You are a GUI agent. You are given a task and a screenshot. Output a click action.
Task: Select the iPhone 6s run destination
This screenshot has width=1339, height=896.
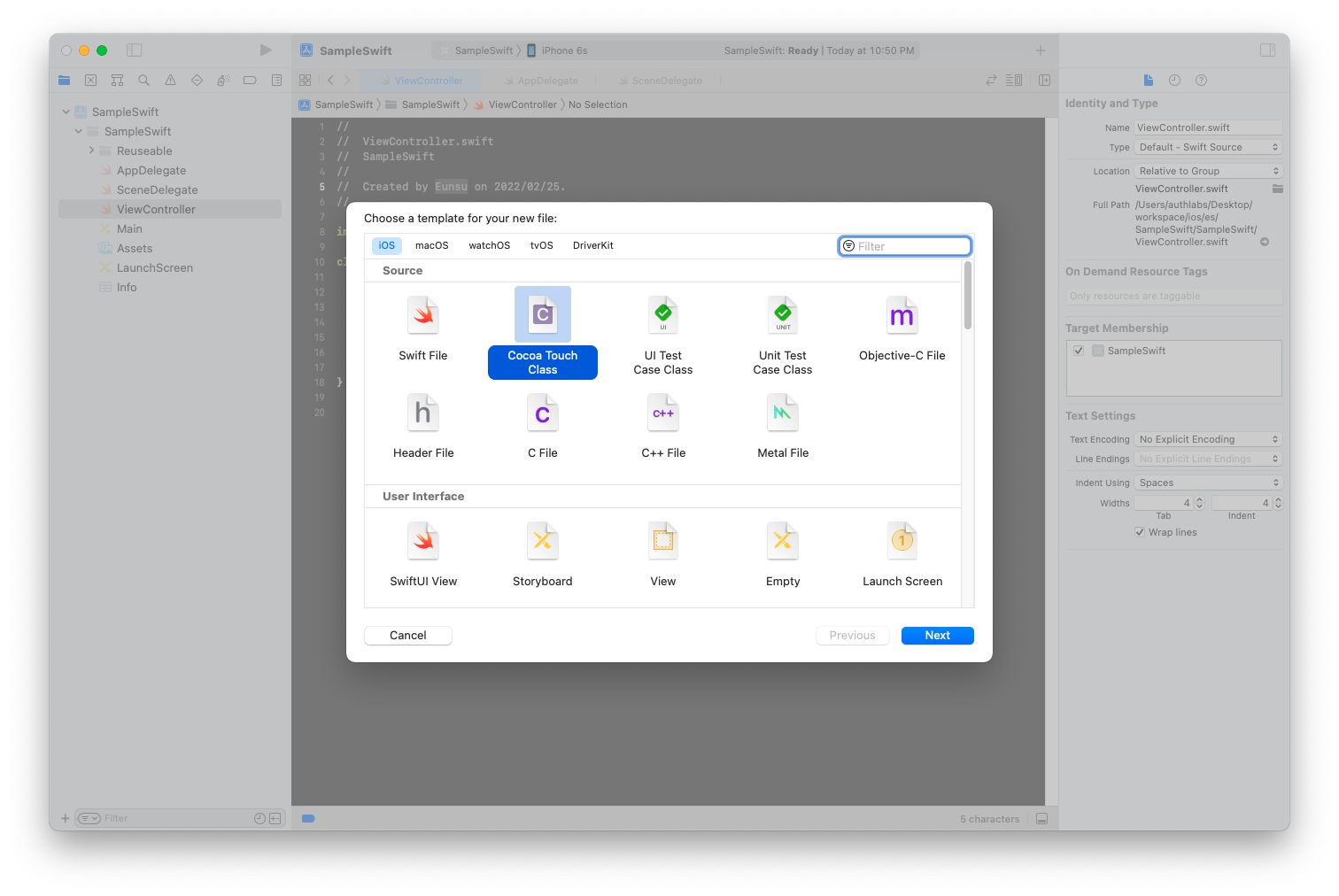pos(557,50)
